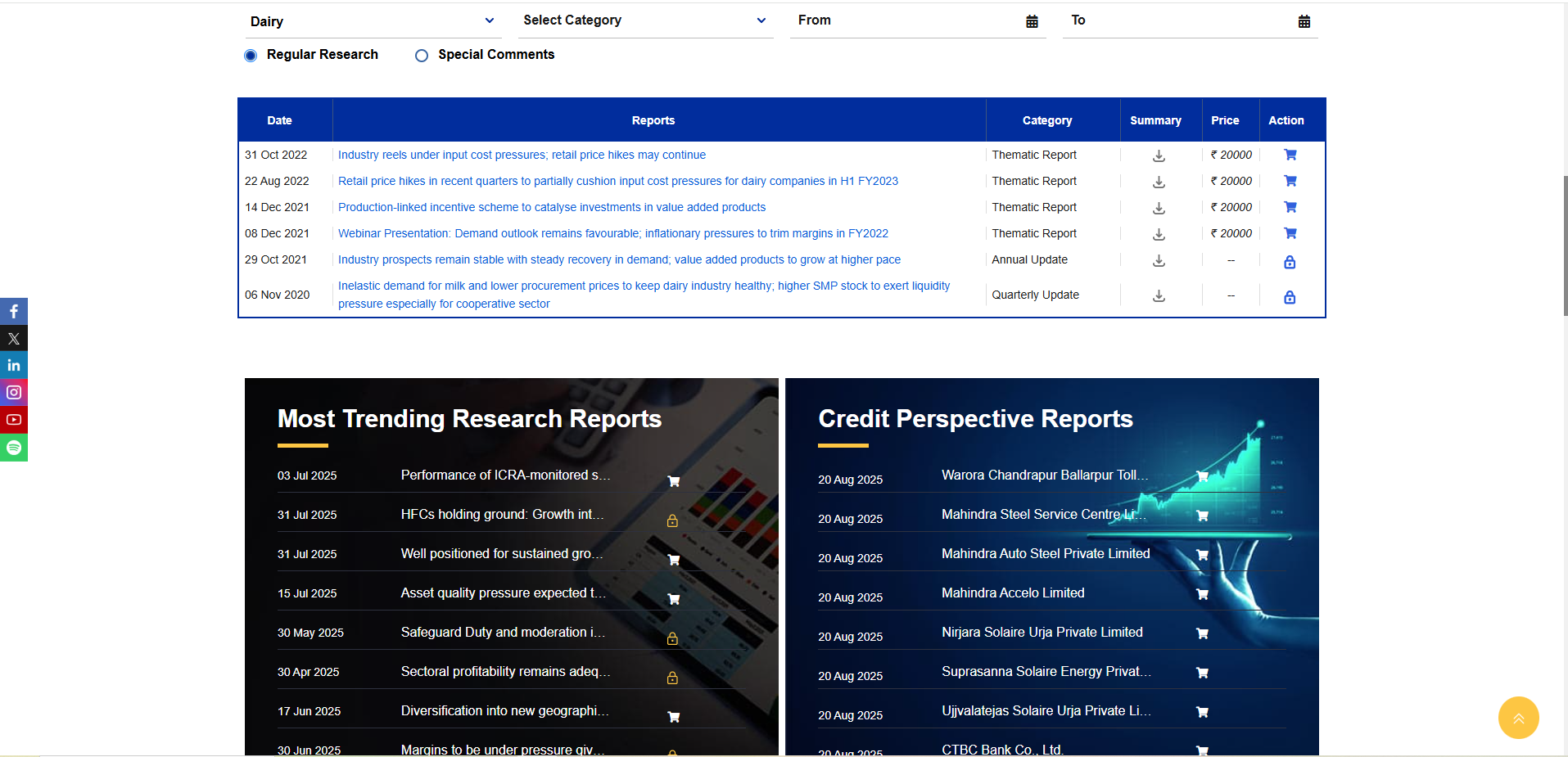Viewport: 1568px width, 757px height.
Task: Open Webinar Presentation demand outlook report
Action: coord(612,233)
